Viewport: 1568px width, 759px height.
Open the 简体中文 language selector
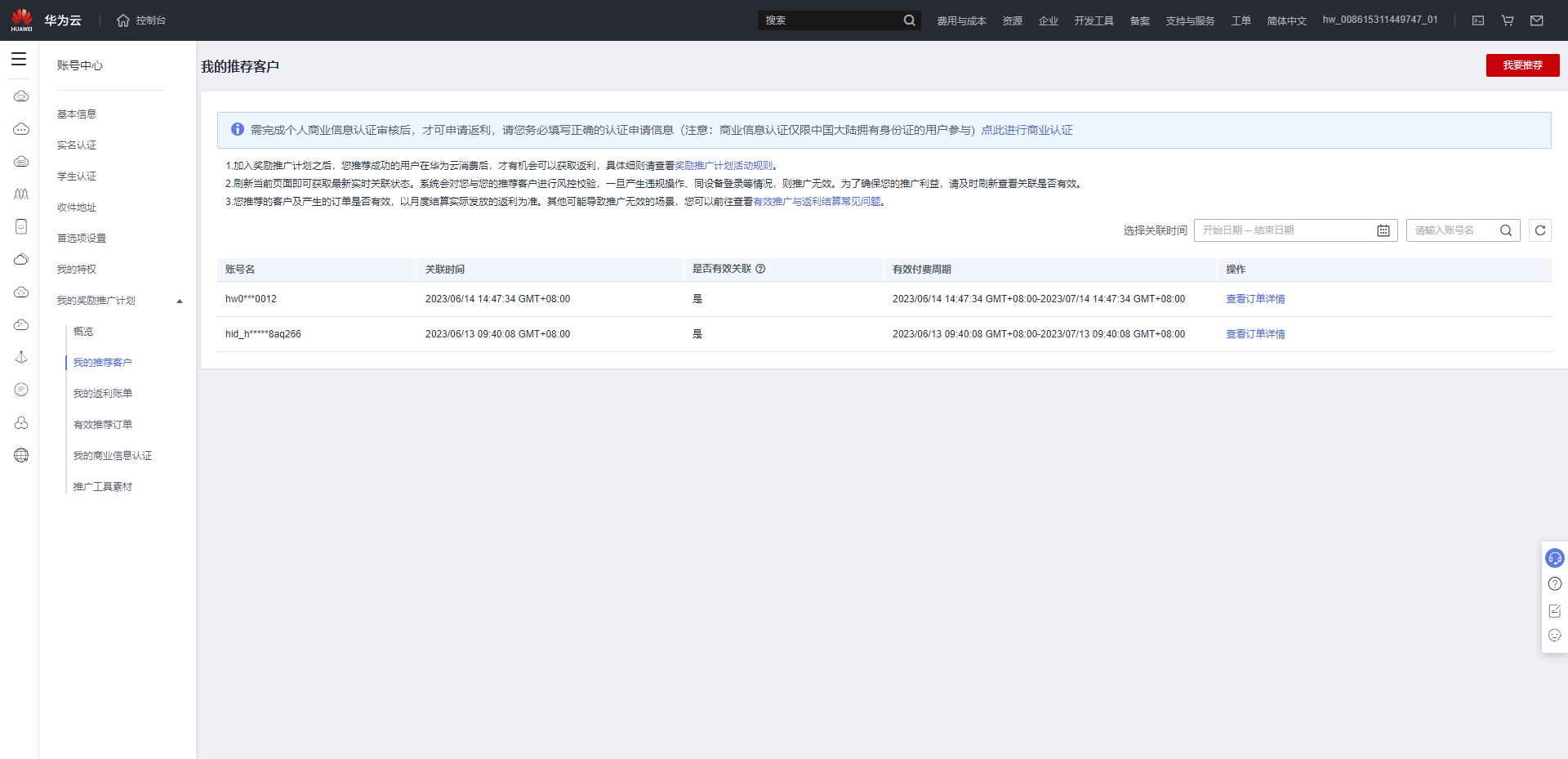[x=1286, y=20]
